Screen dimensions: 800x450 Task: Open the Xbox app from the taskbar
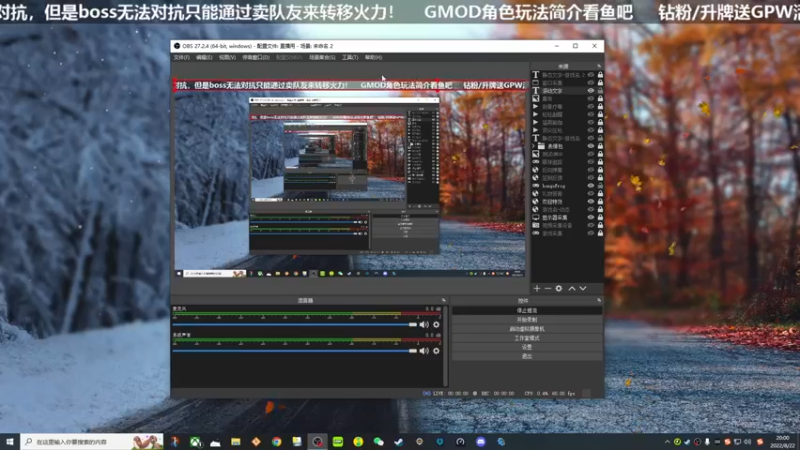click(x=195, y=442)
